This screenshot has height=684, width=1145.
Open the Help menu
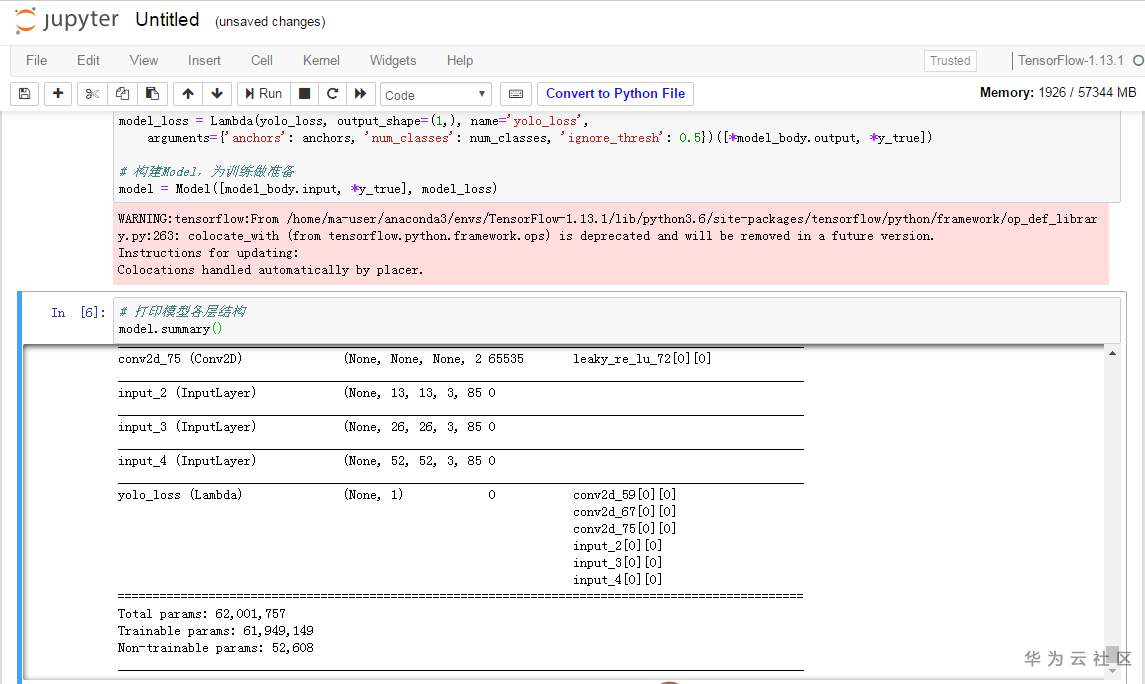460,61
